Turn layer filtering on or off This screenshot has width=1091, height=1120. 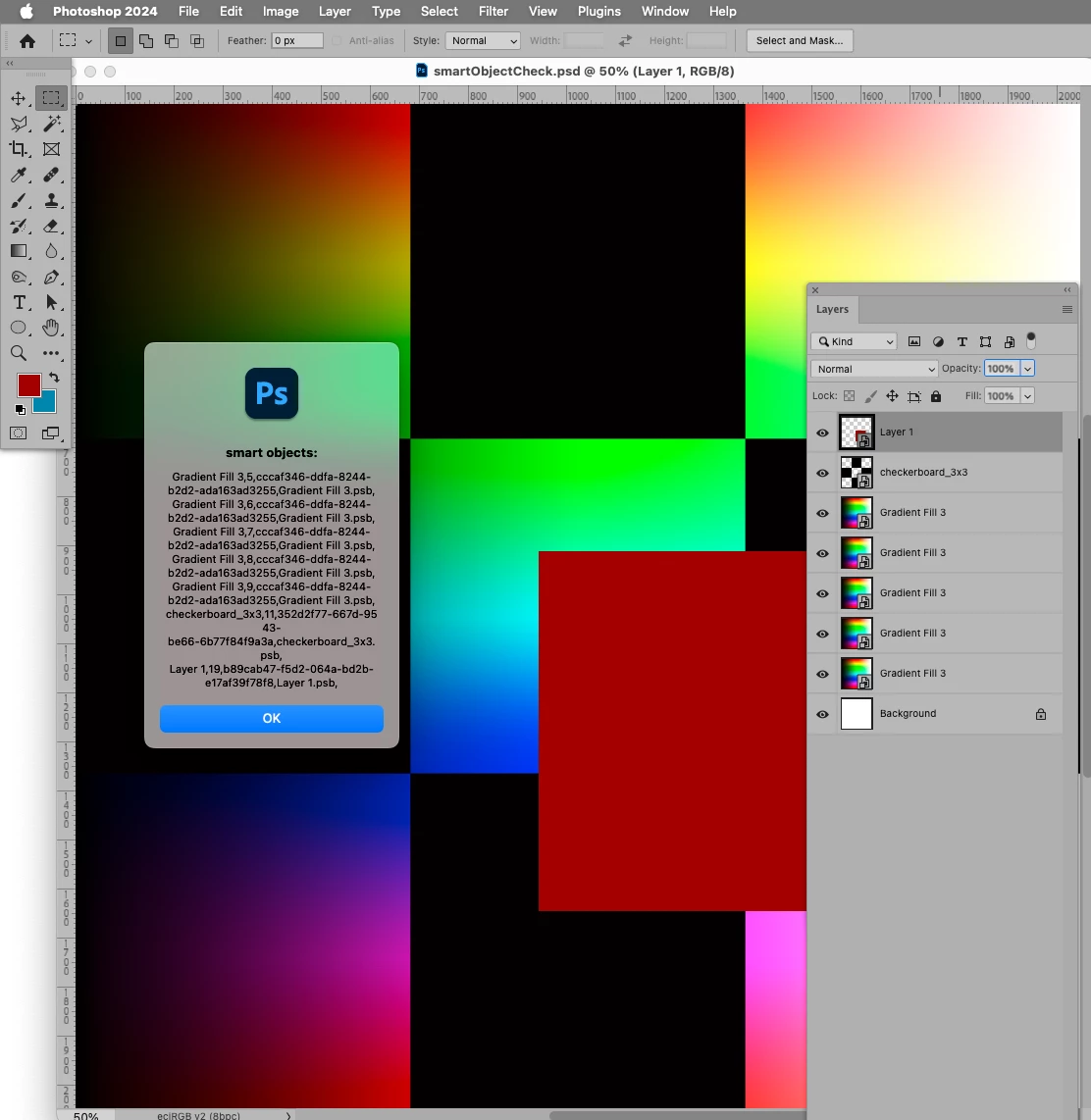[x=1031, y=340]
